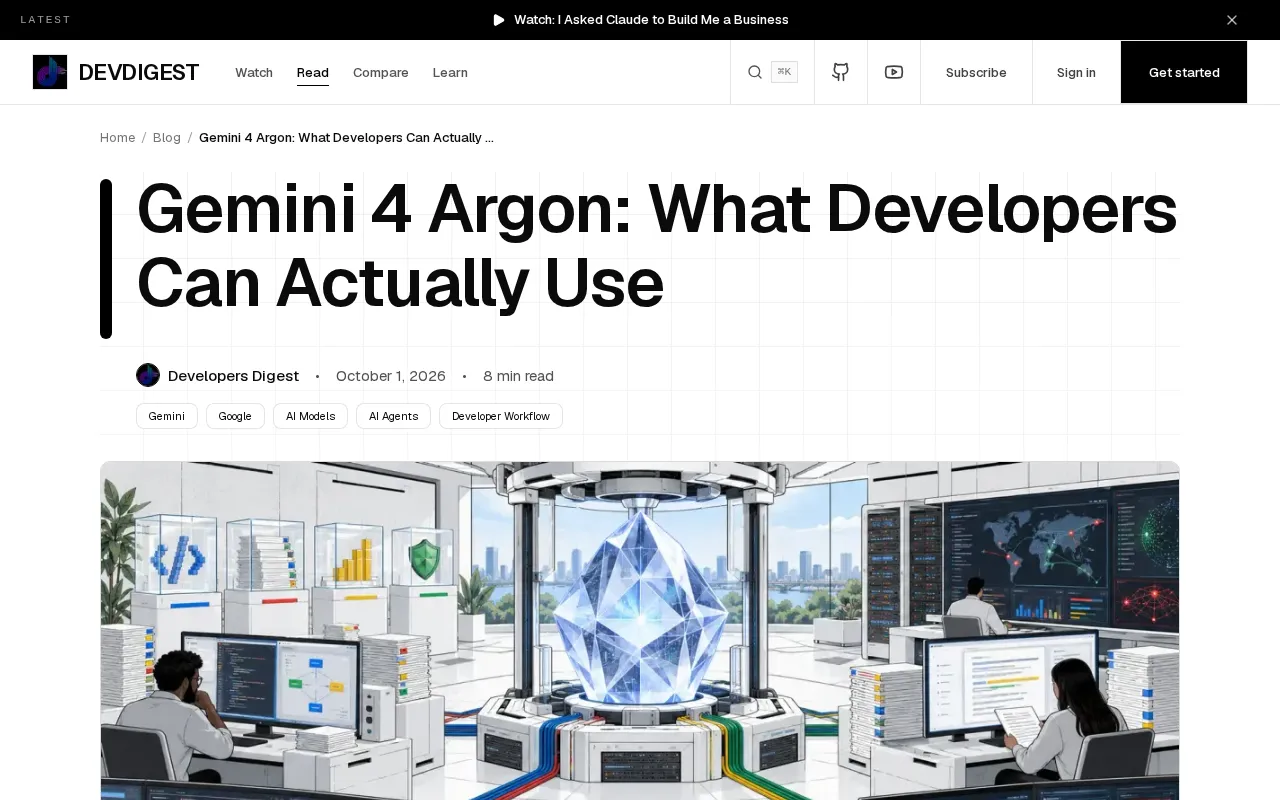Image resolution: width=1280 pixels, height=800 pixels.
Task: Select the AI Agents tag
Action: [x=393, y=416]
